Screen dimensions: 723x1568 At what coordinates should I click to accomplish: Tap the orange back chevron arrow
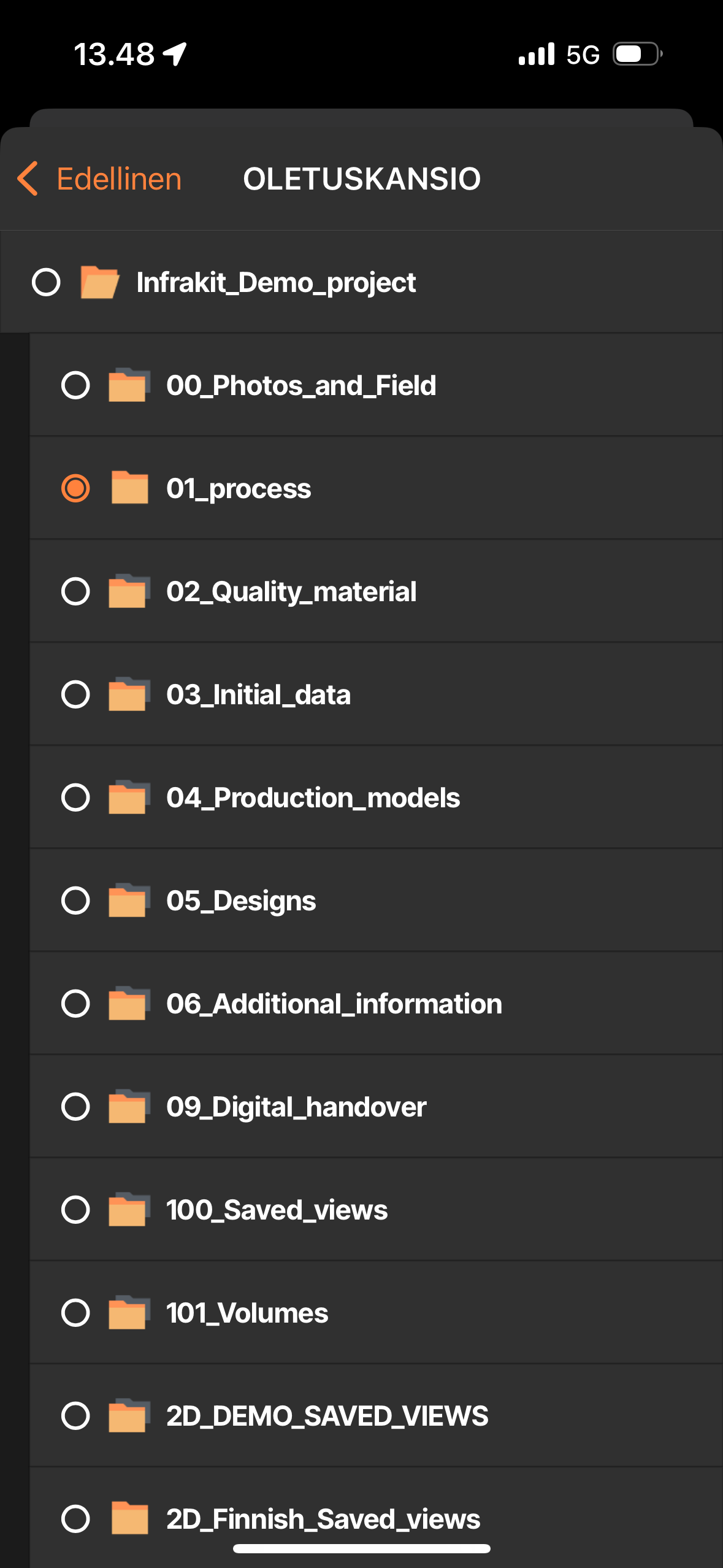(28, 179)
